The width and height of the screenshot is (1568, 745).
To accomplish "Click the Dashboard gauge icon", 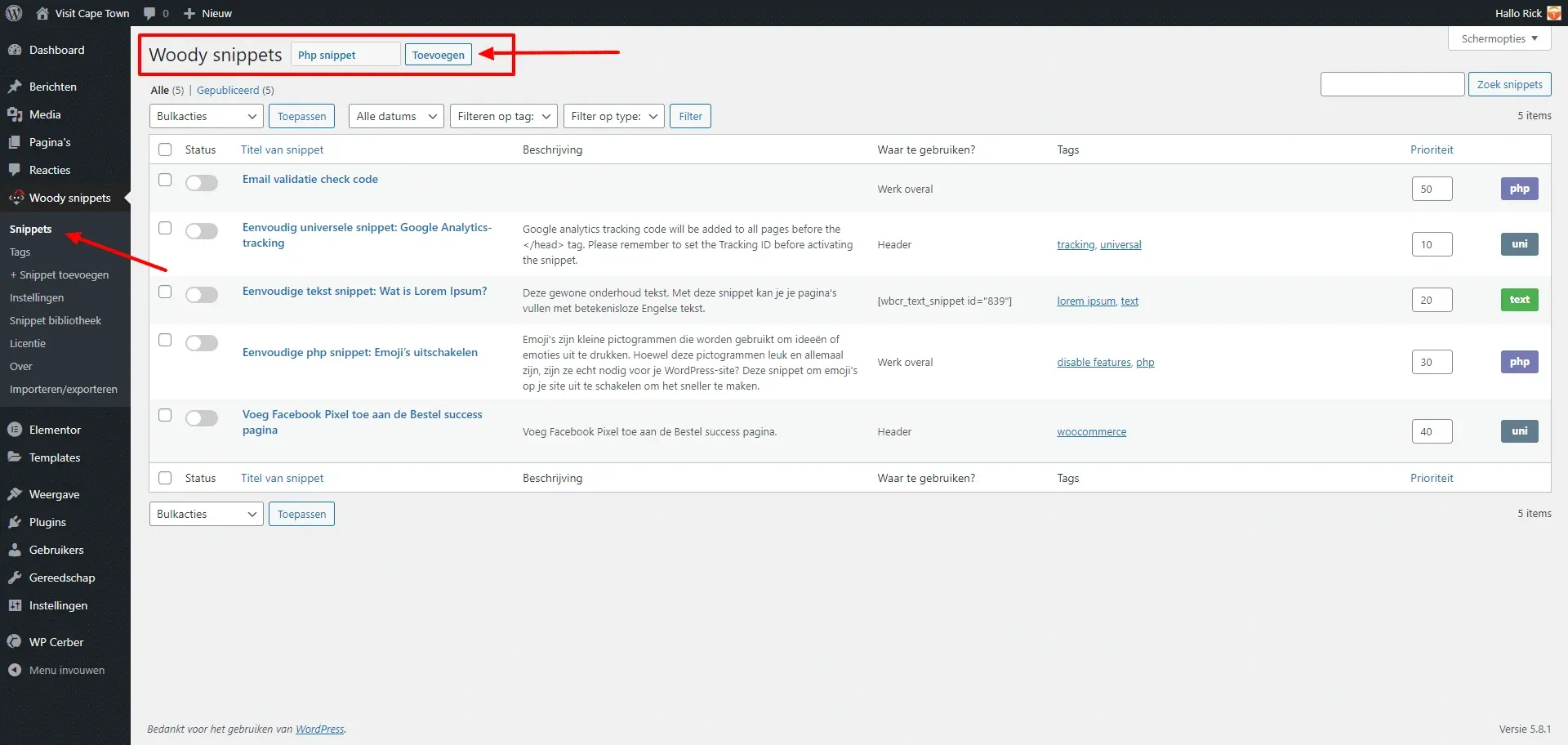I will pos(15,50).
